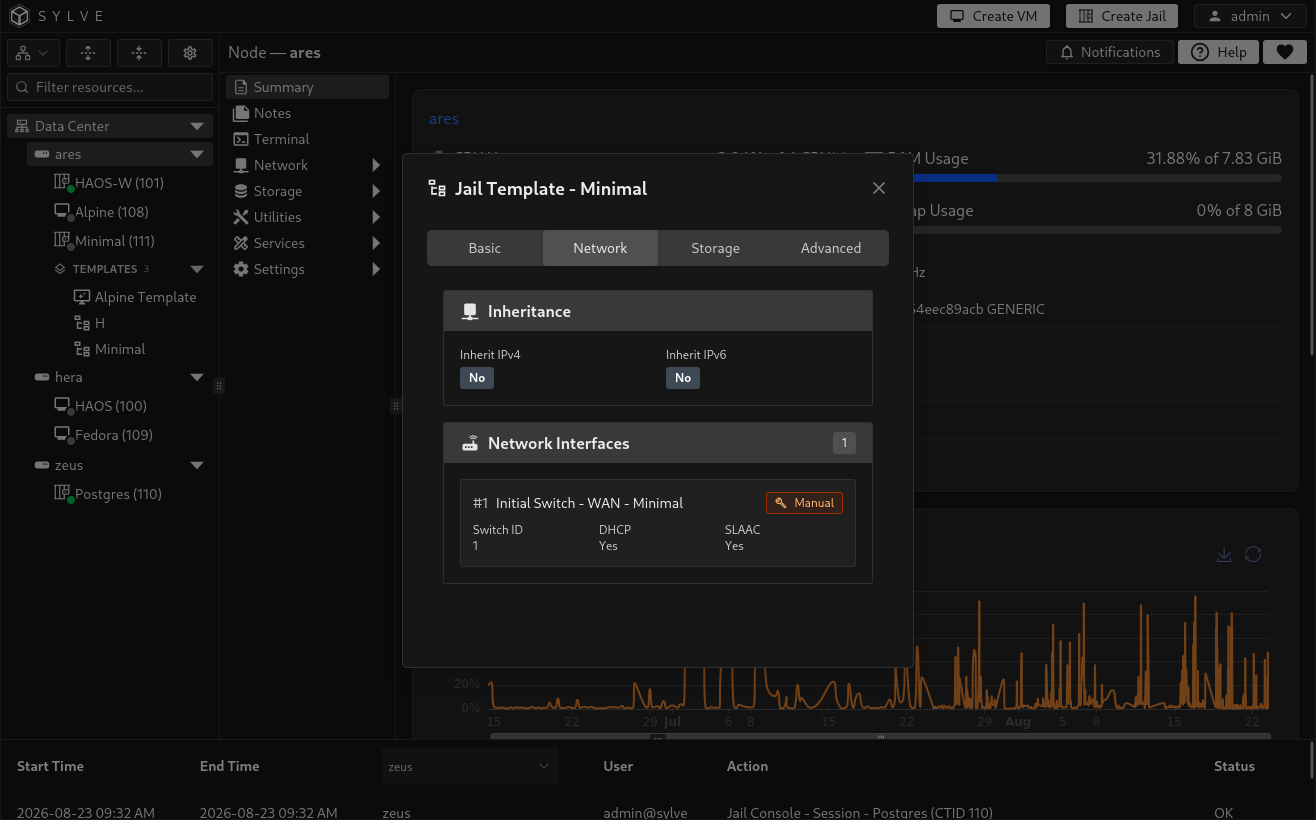Click the Inherit IPv6 No badge
1316x820 pixels.
pyautogui.click(x=683, y=378)
